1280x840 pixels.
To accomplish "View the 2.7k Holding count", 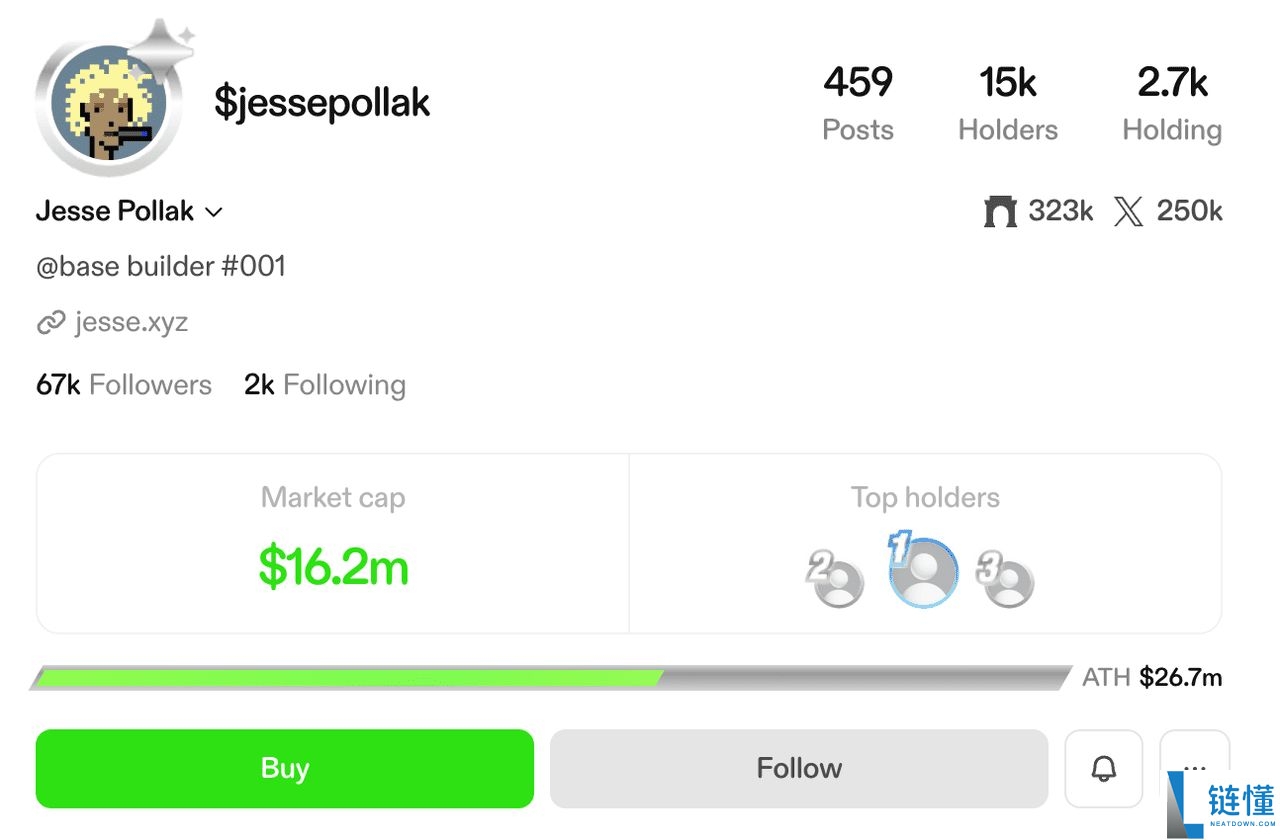I will point(1171,103).
